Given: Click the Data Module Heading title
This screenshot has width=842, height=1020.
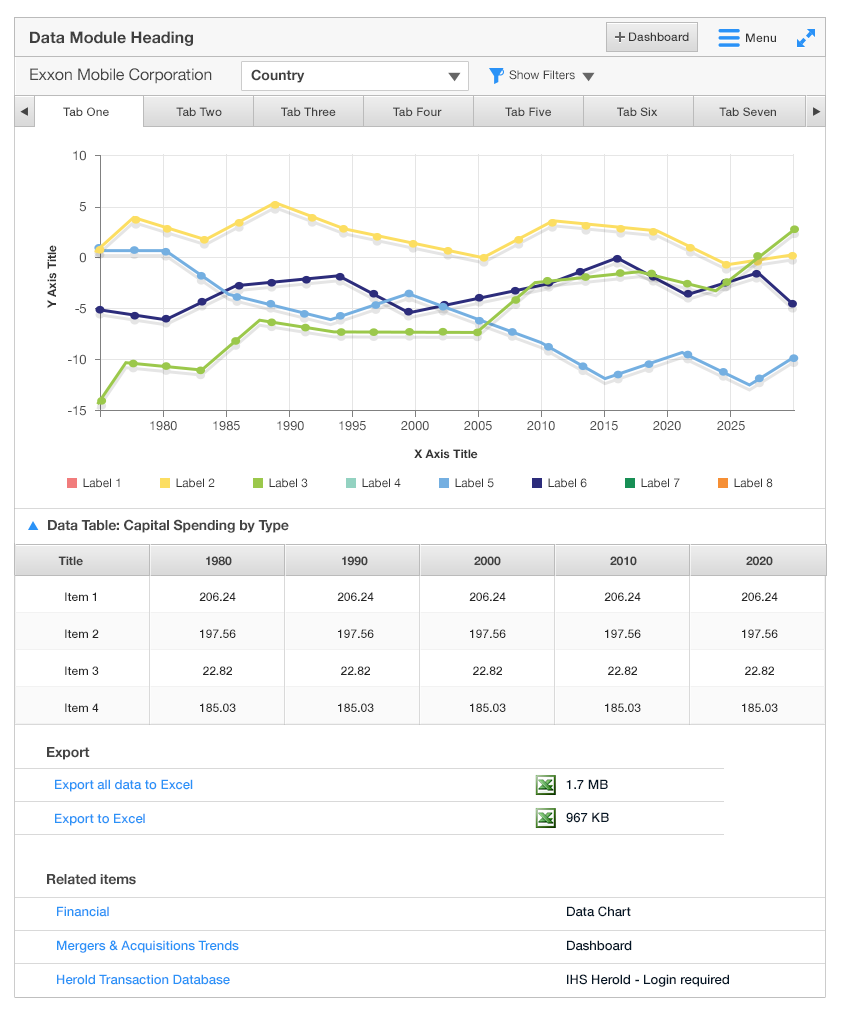Looking at the screenshot, I should (111, 38).
